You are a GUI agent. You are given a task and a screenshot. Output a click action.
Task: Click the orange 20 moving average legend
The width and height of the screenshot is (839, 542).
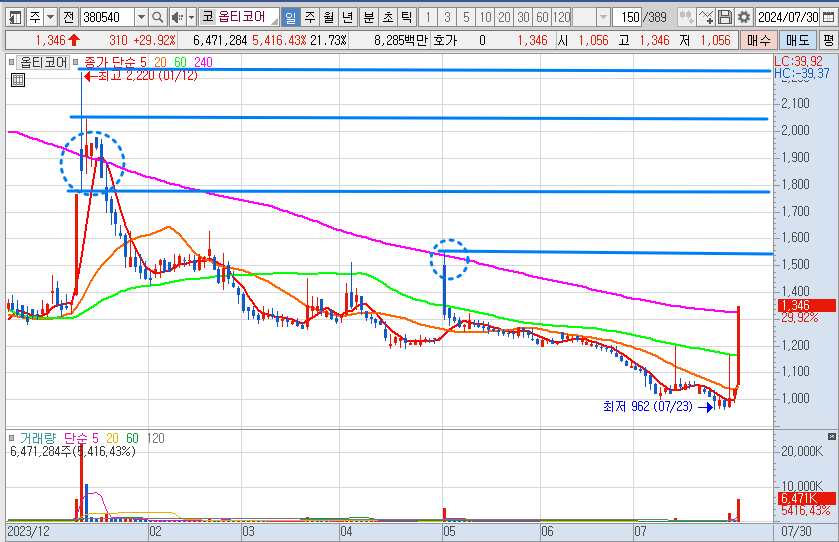click(161, 63)
